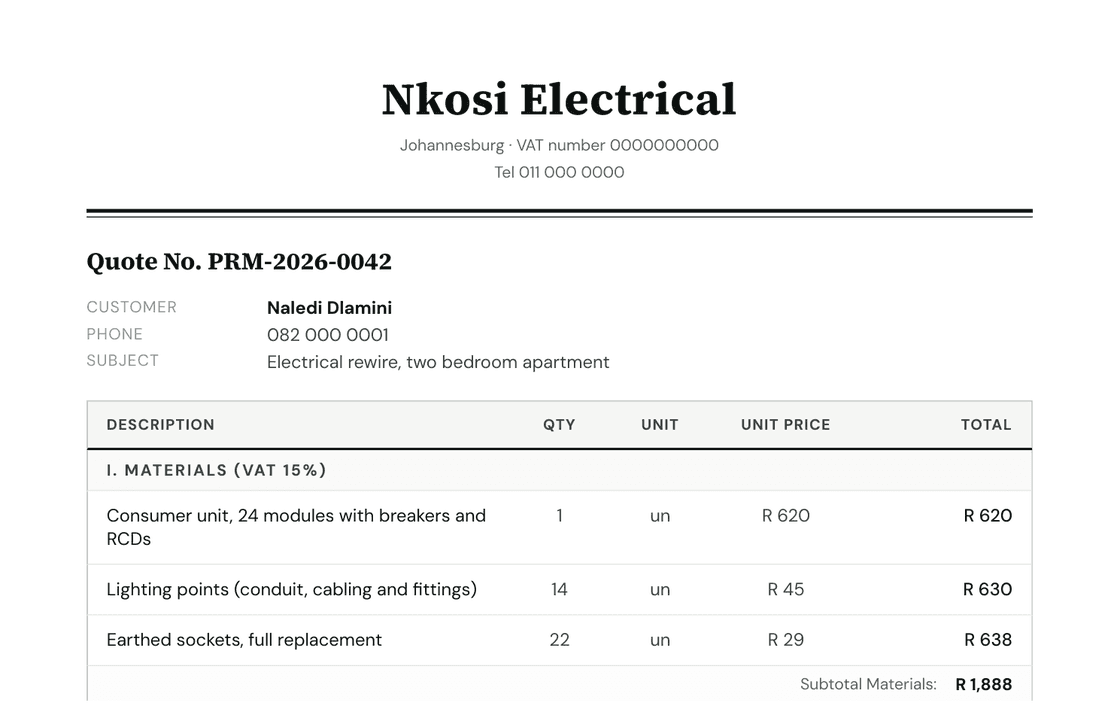Click the QTY column header
Image resolution: width=1120 pixels, height=724 pixels.
(559, 425)
